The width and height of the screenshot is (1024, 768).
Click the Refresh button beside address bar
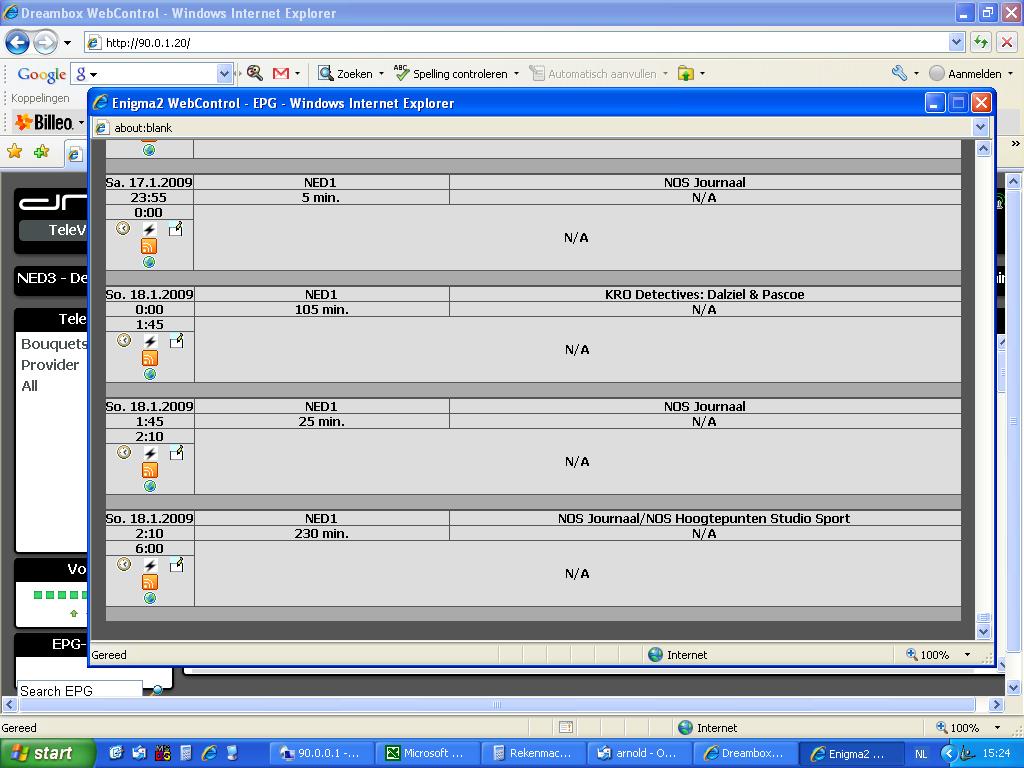pyautogui.click(x=980, y=42)
